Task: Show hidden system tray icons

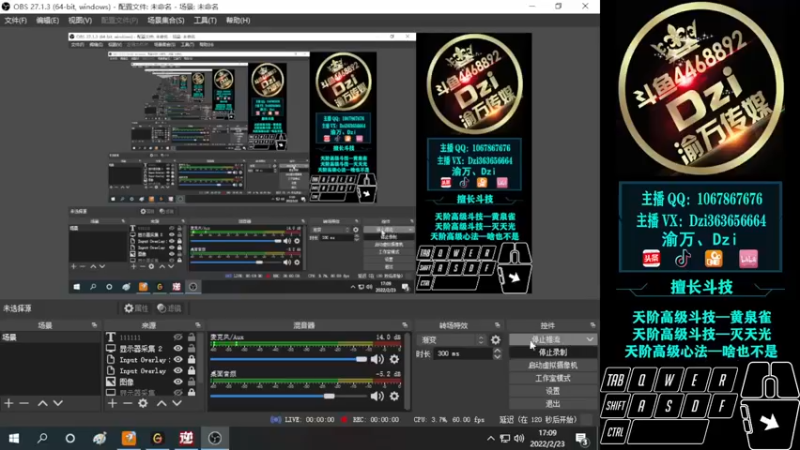Action: point(490,438)
